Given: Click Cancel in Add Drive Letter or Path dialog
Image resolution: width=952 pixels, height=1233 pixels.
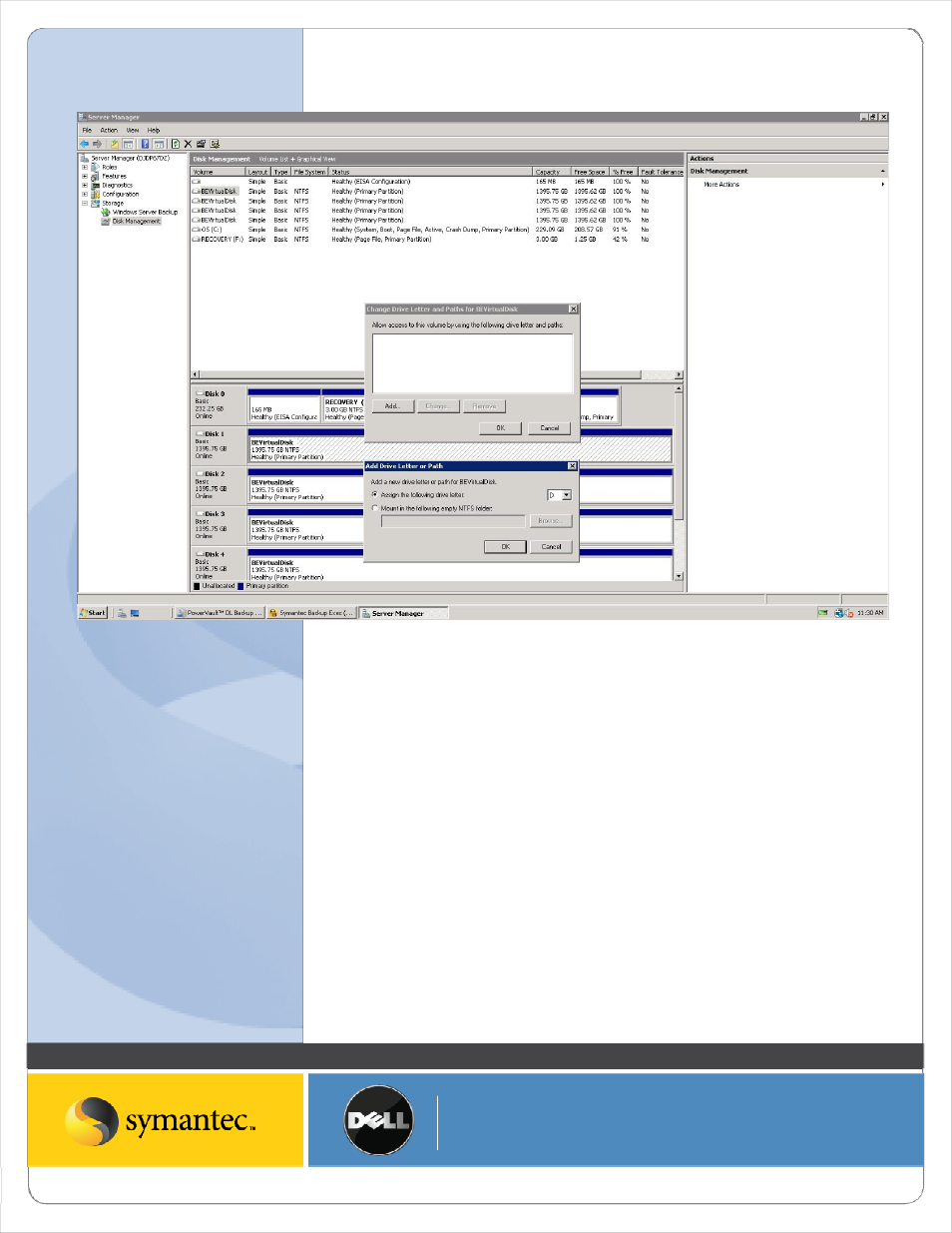Looking at the screenshot, I should pyautogui.click(x=551, y=547).
